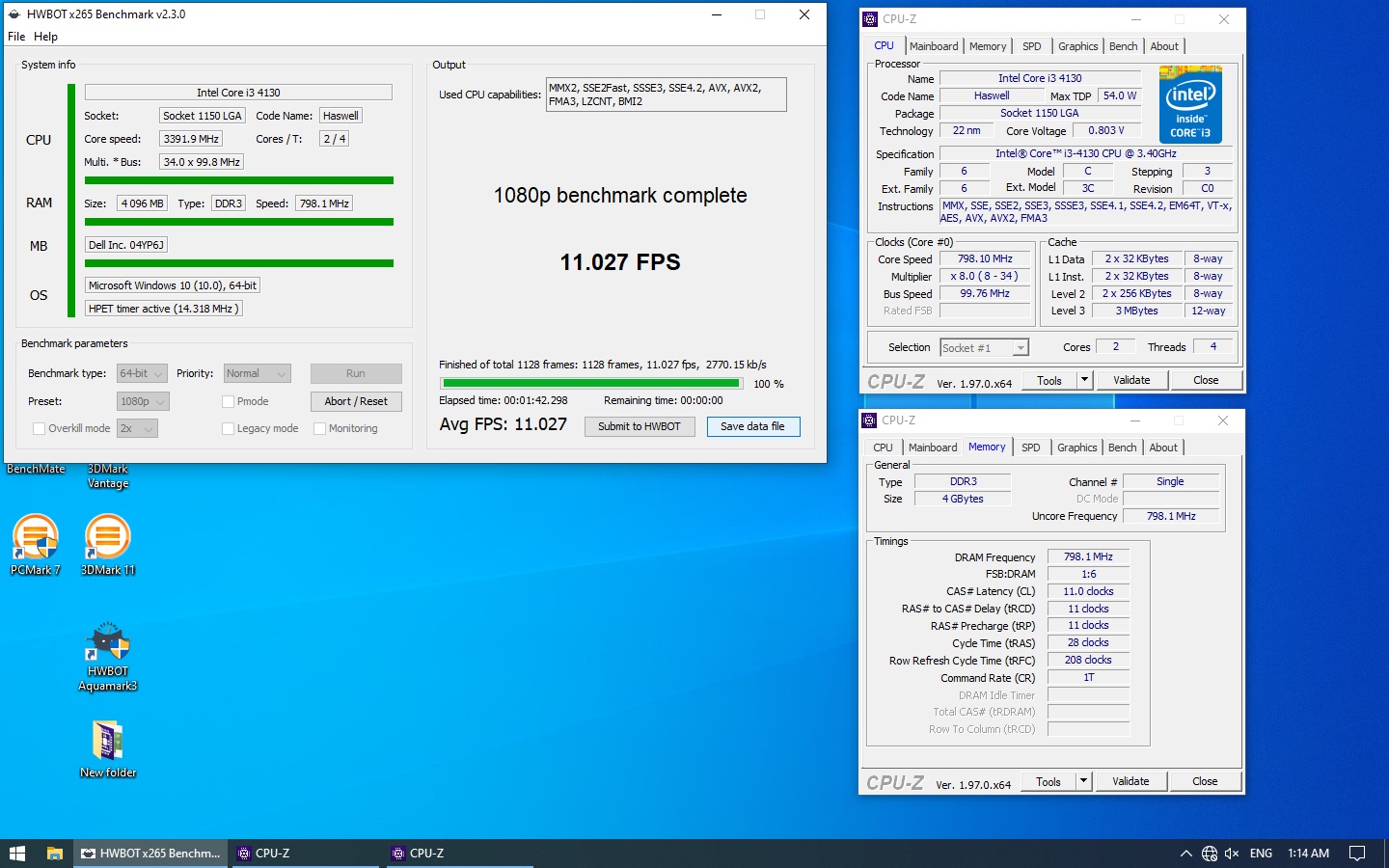
Task: Click the 11.027 FPS result text
Action: 620,262
